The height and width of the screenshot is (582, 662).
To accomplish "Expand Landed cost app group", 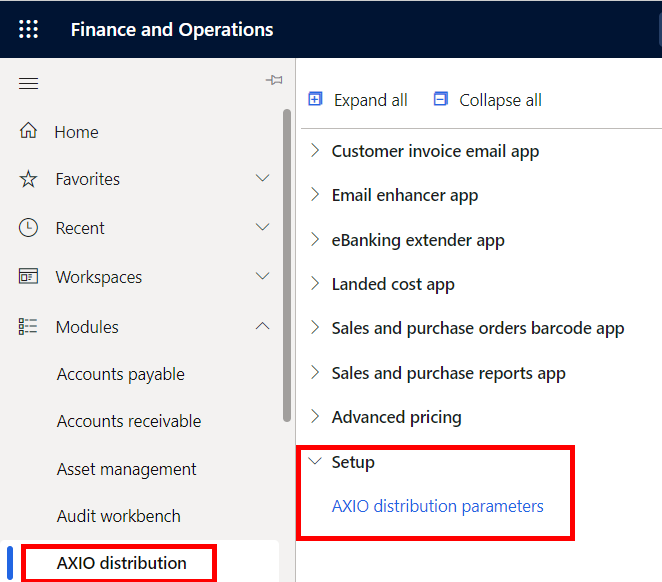I will coord(315,284).
